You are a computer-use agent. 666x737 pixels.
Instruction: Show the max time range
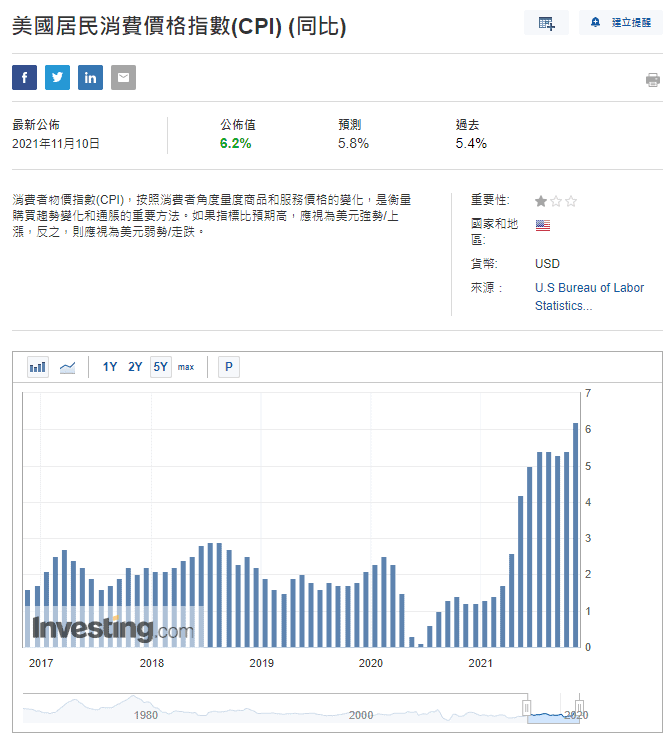(x=186, y=367)
